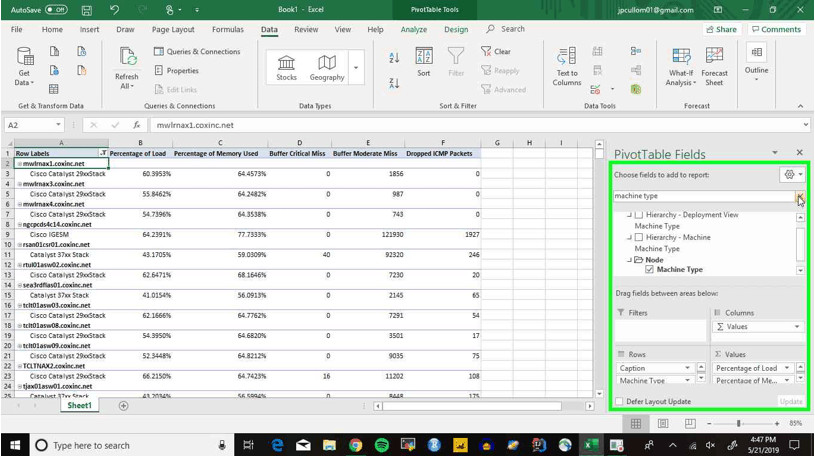This screenshot has height=457, width=815.
Task: Open the Analyze tab
Action: [414, 30]
